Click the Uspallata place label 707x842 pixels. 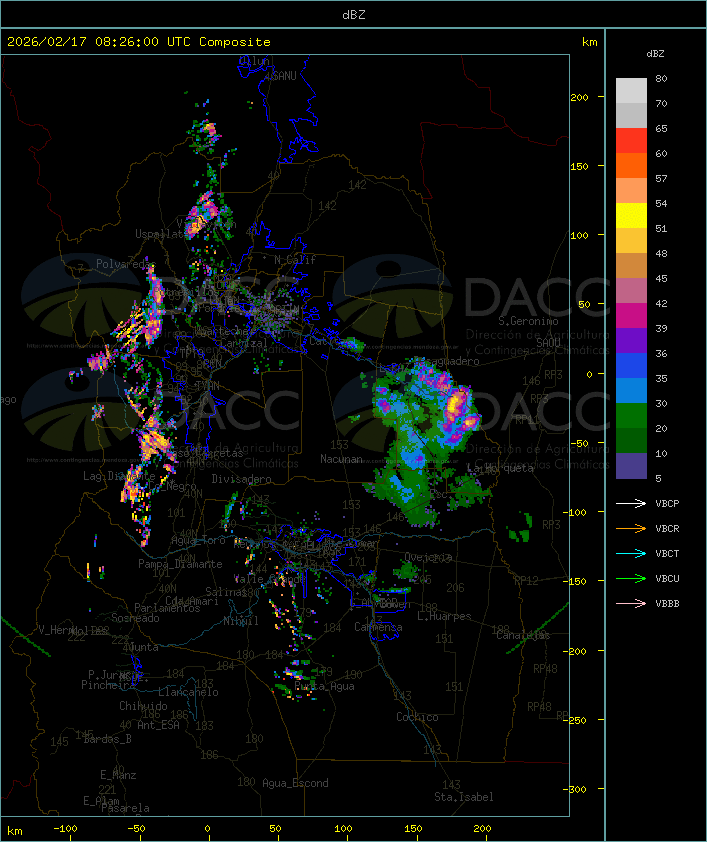click(x=161, y=234)
